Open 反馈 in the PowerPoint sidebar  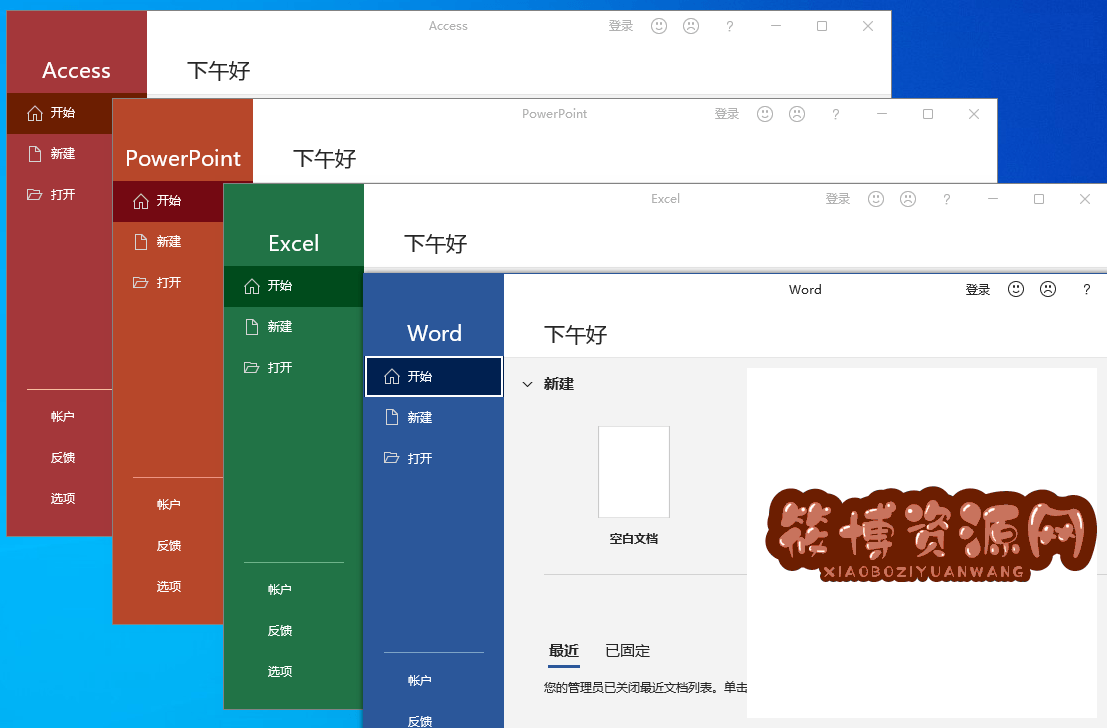168,546
